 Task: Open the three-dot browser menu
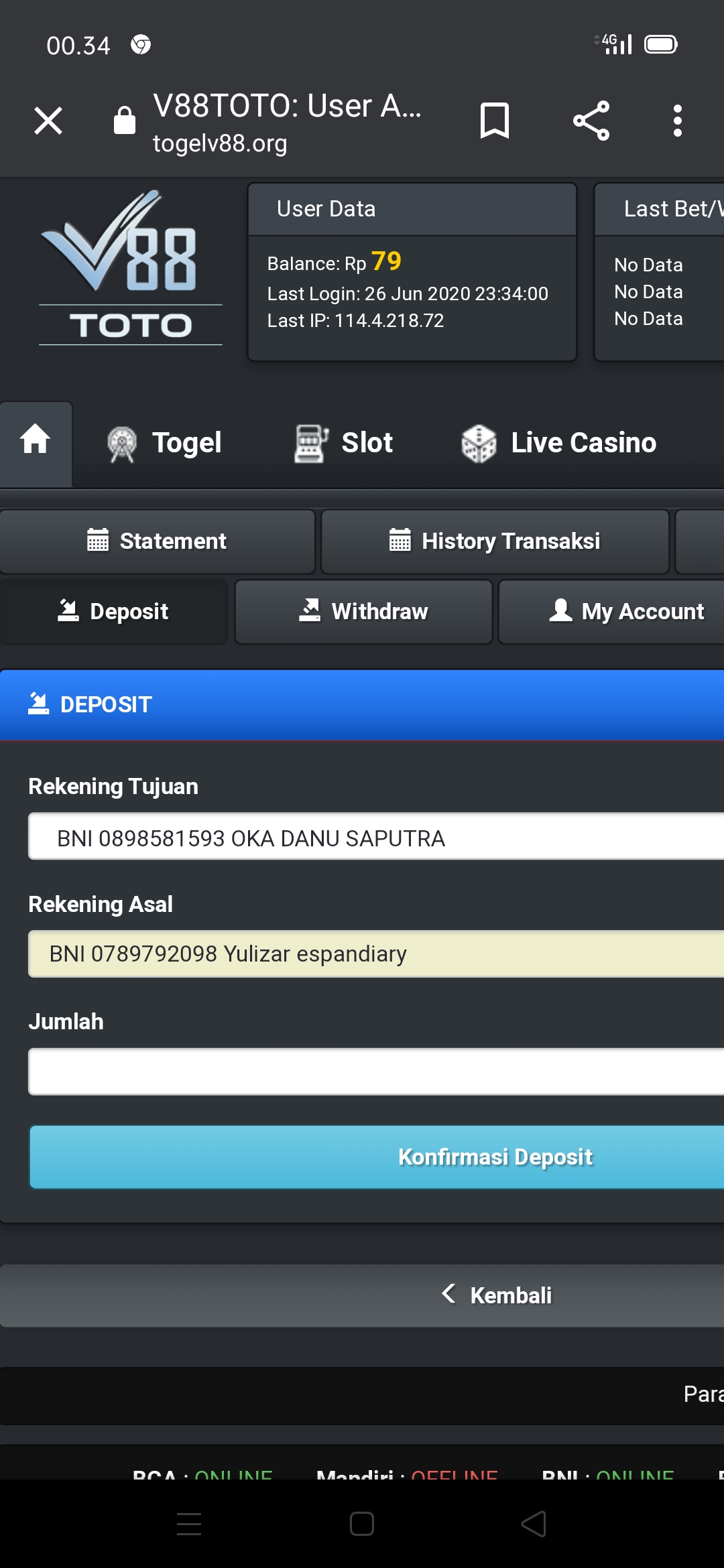coord(678,121)
